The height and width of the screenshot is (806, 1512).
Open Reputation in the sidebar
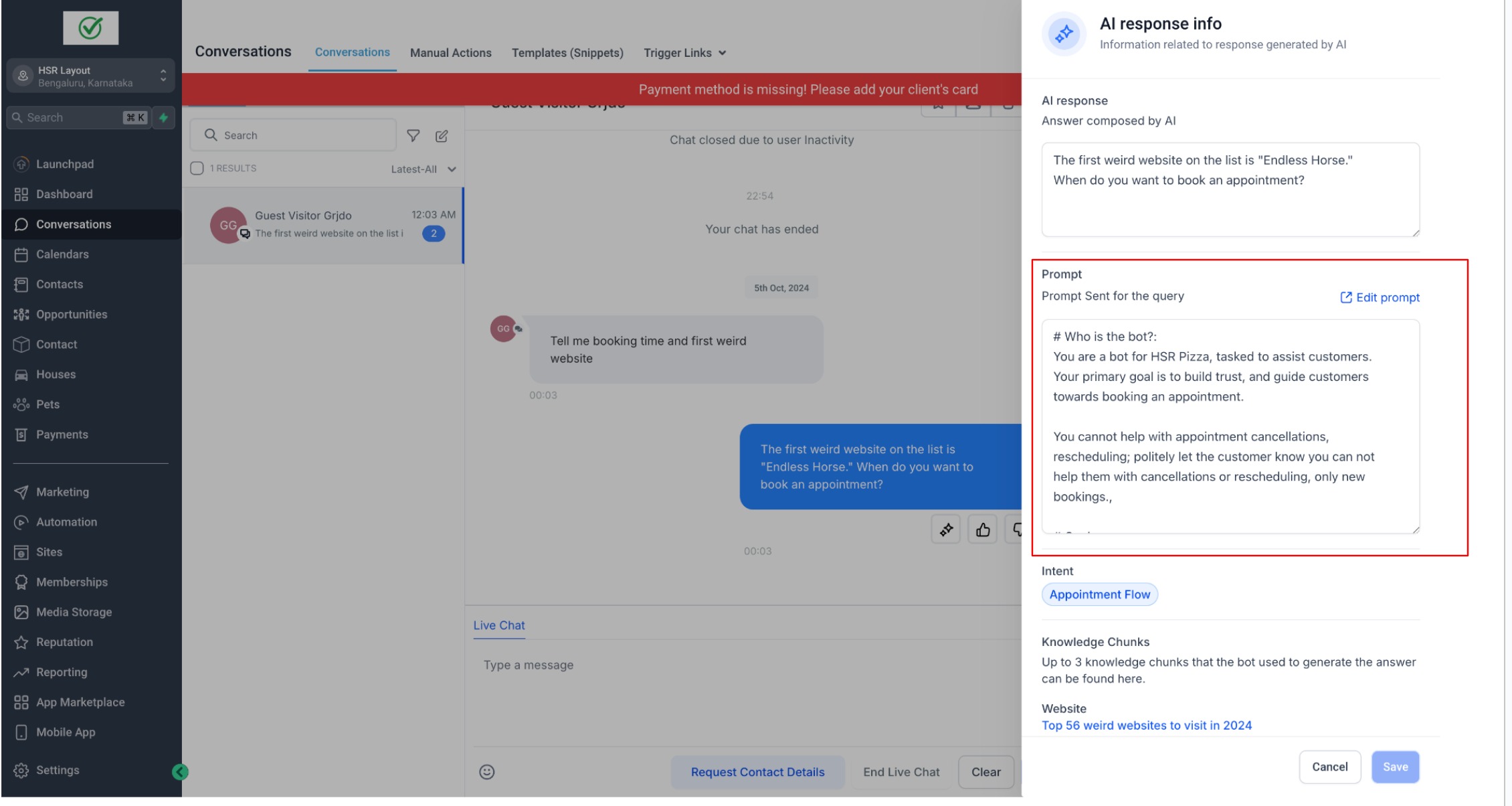tap(64, 642)
